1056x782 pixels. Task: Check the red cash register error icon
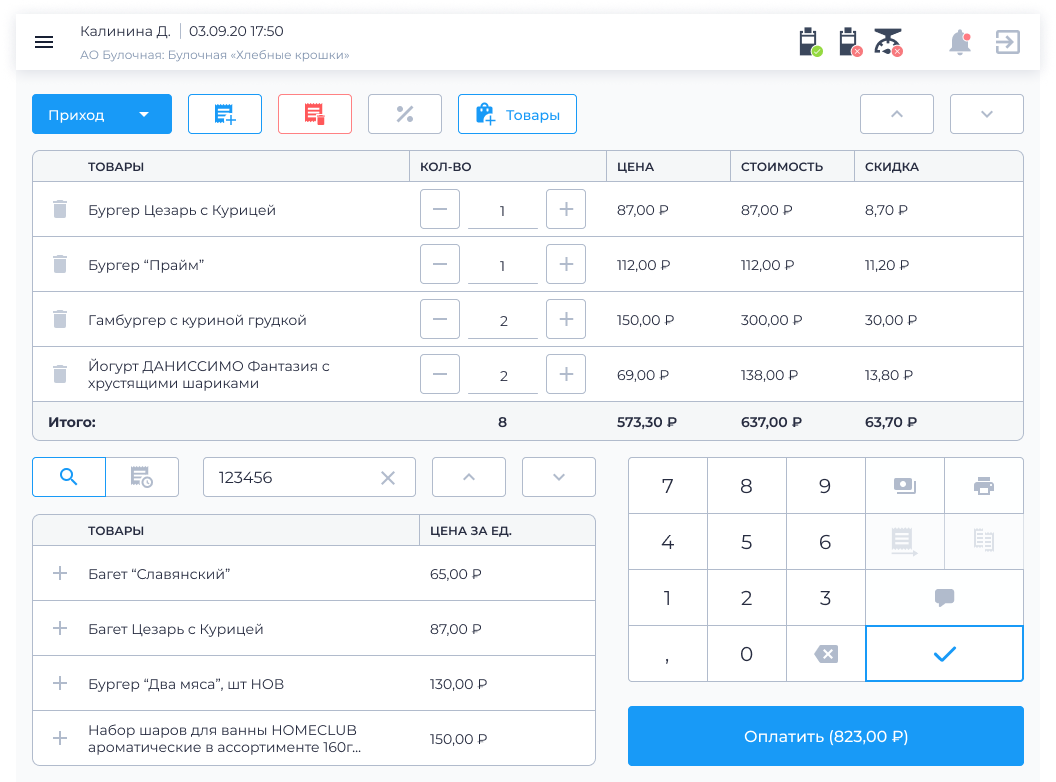[x=851, y=42]
